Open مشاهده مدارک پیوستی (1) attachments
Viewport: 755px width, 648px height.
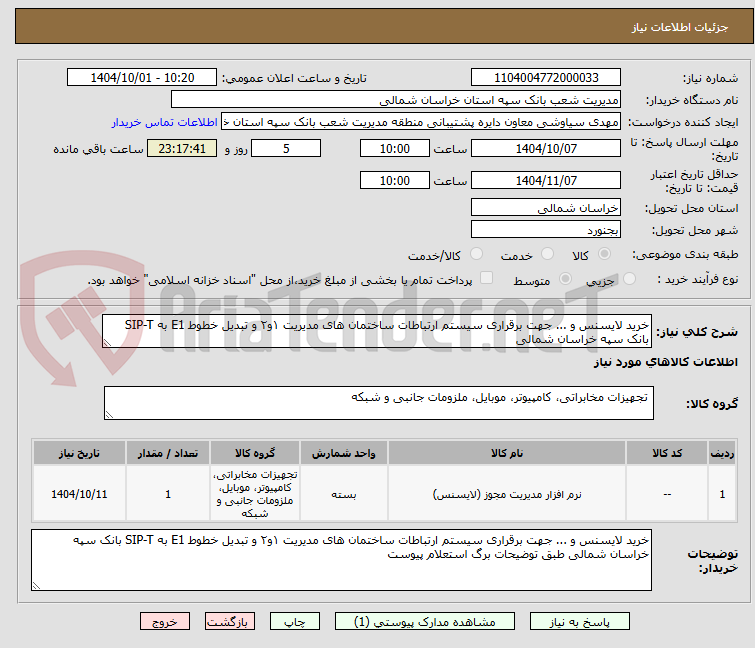(x=424, y=622)
